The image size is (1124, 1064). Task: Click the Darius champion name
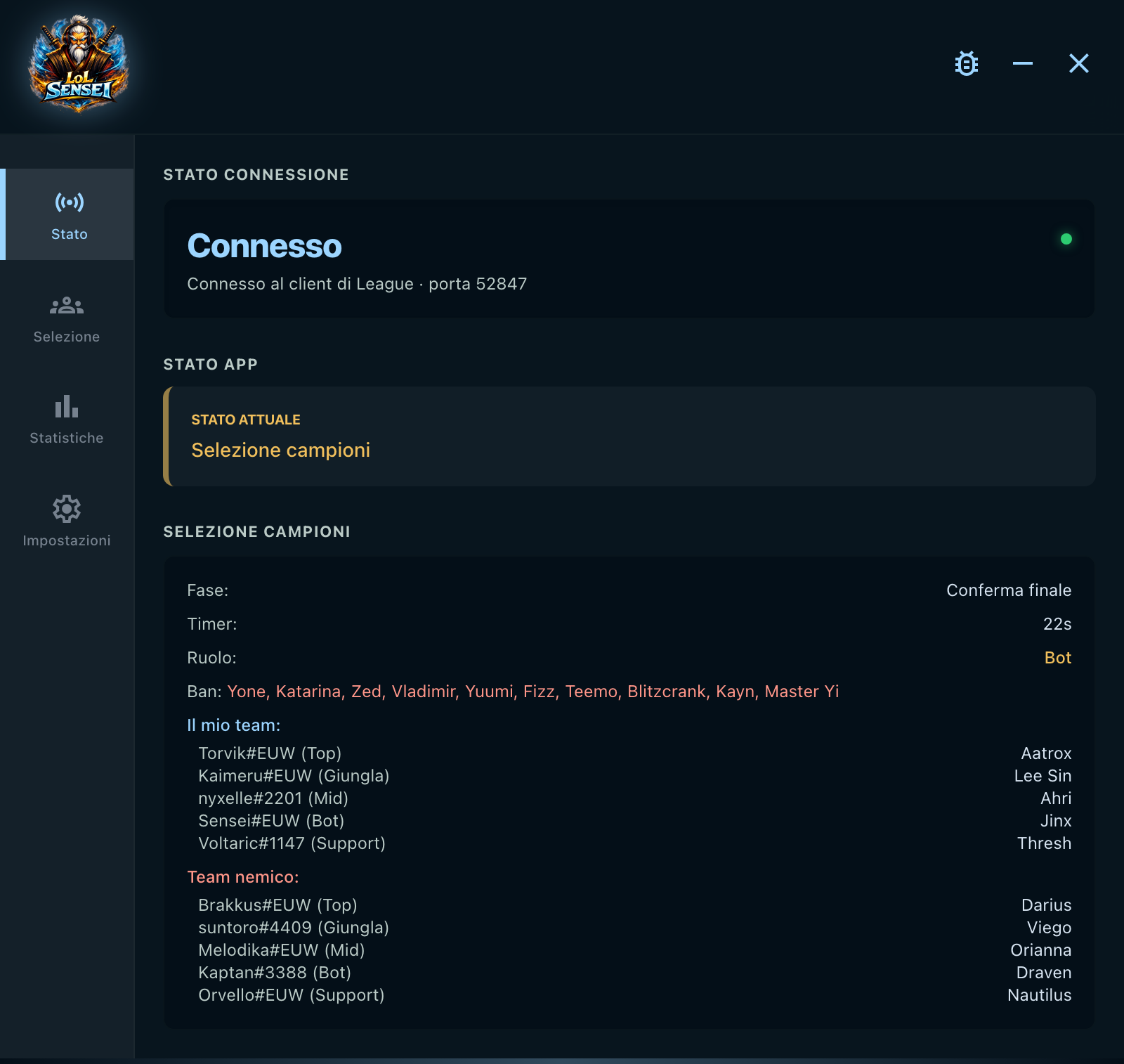[x=1046, y=905]
